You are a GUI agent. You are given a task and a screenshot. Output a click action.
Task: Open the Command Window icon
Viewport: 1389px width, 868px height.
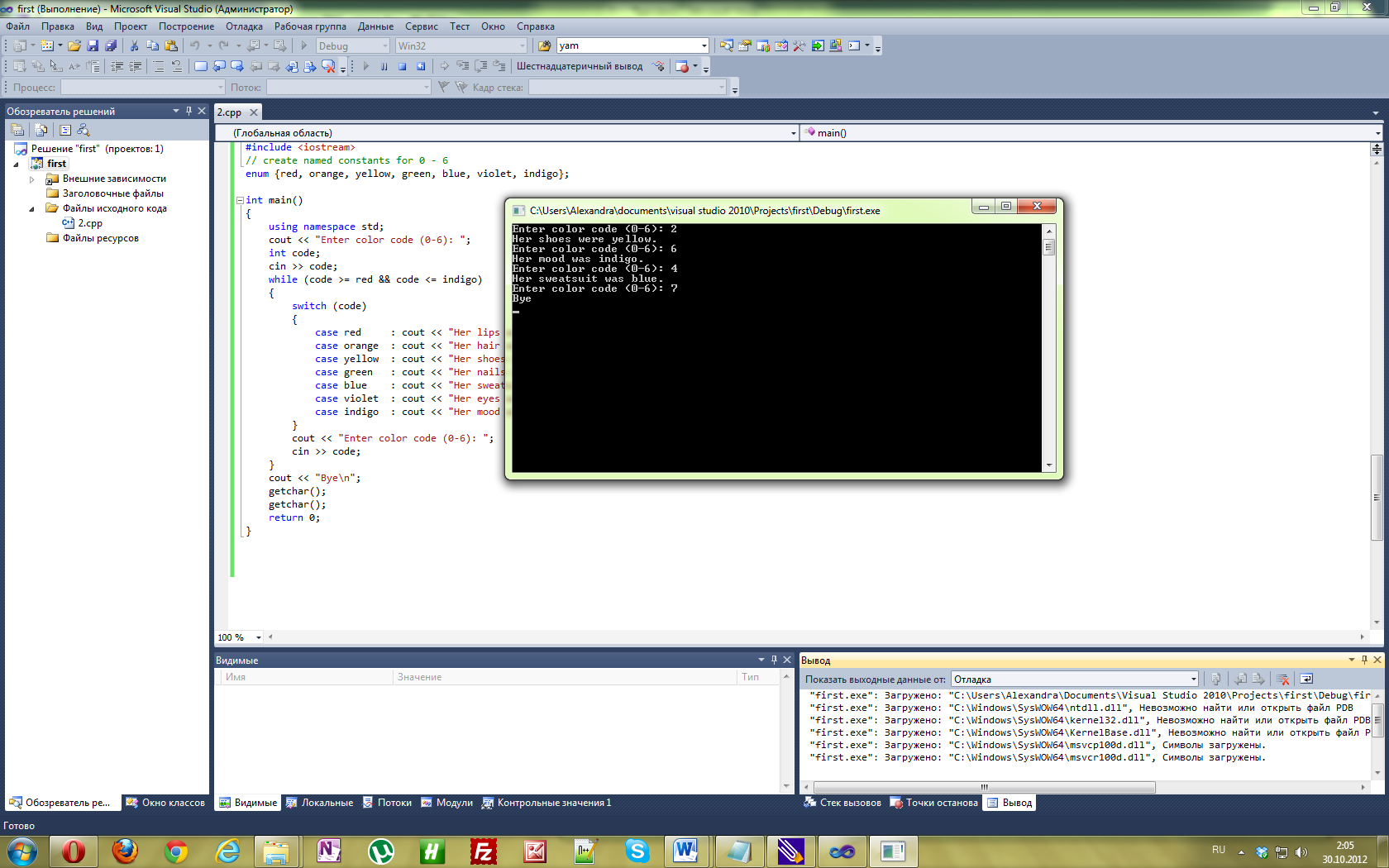[854, 45]
